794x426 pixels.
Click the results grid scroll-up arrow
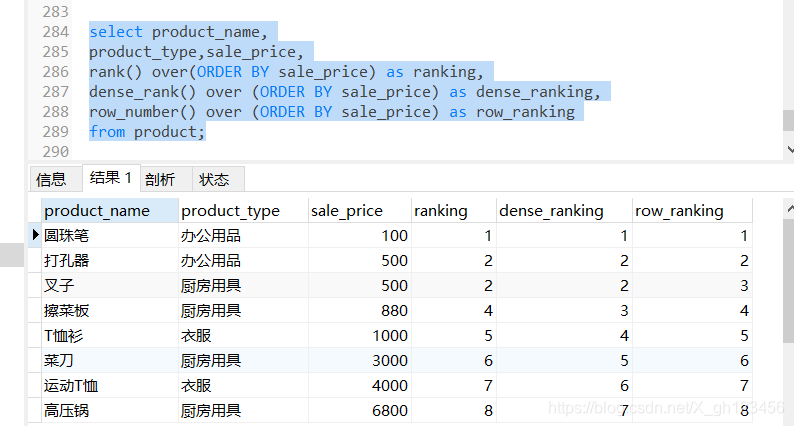click(790, 209)
